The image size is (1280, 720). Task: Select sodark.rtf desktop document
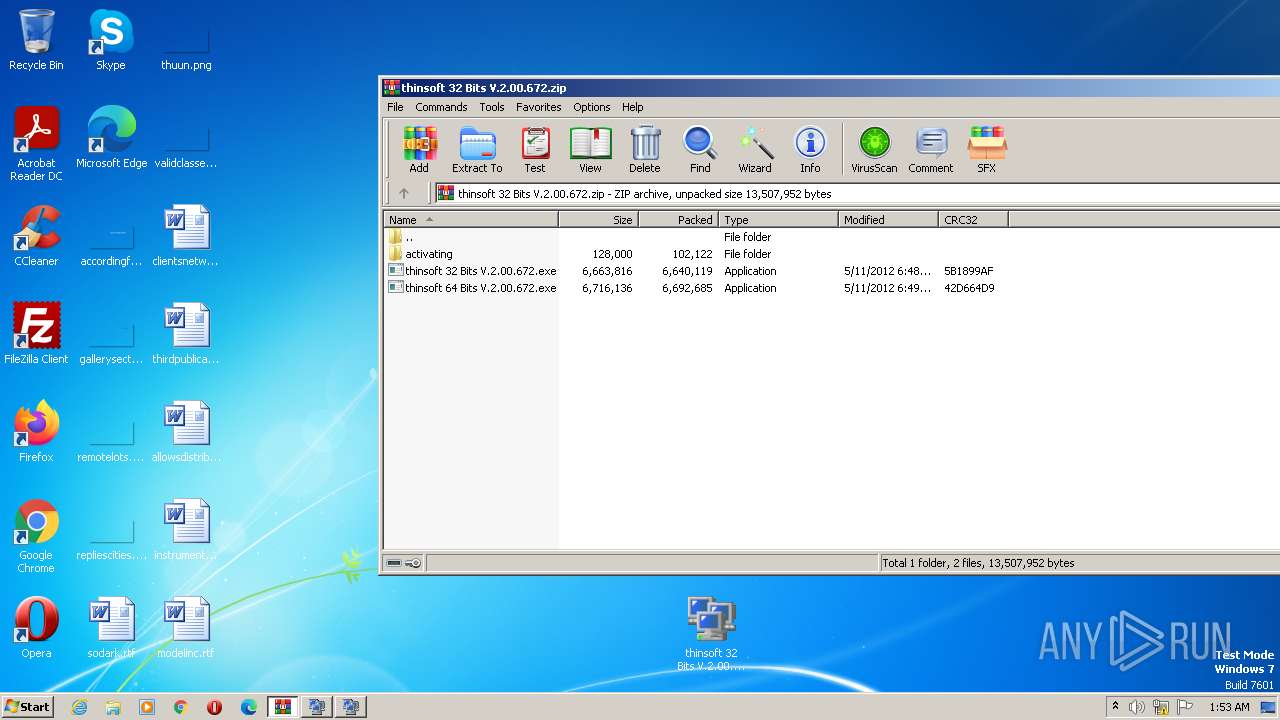(x=111, y=628)
